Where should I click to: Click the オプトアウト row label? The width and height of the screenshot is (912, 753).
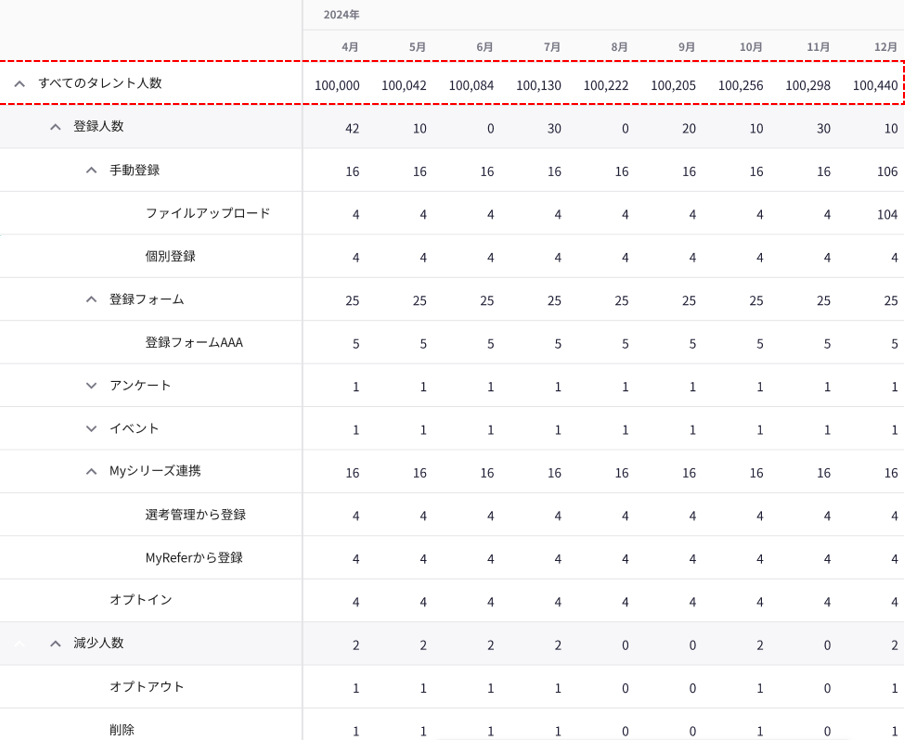tap(146, 686)
